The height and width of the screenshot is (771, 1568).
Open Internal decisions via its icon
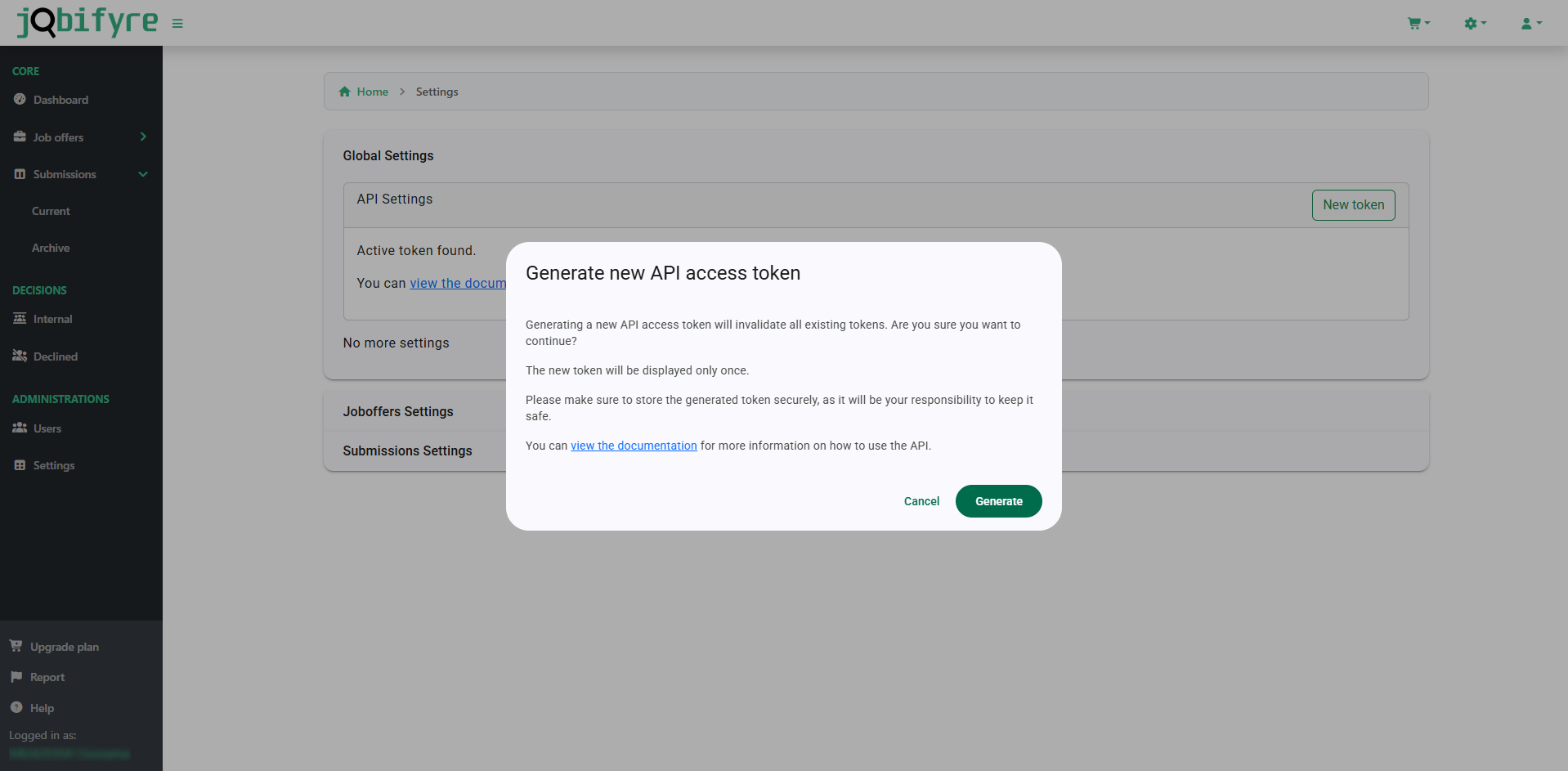20,319
